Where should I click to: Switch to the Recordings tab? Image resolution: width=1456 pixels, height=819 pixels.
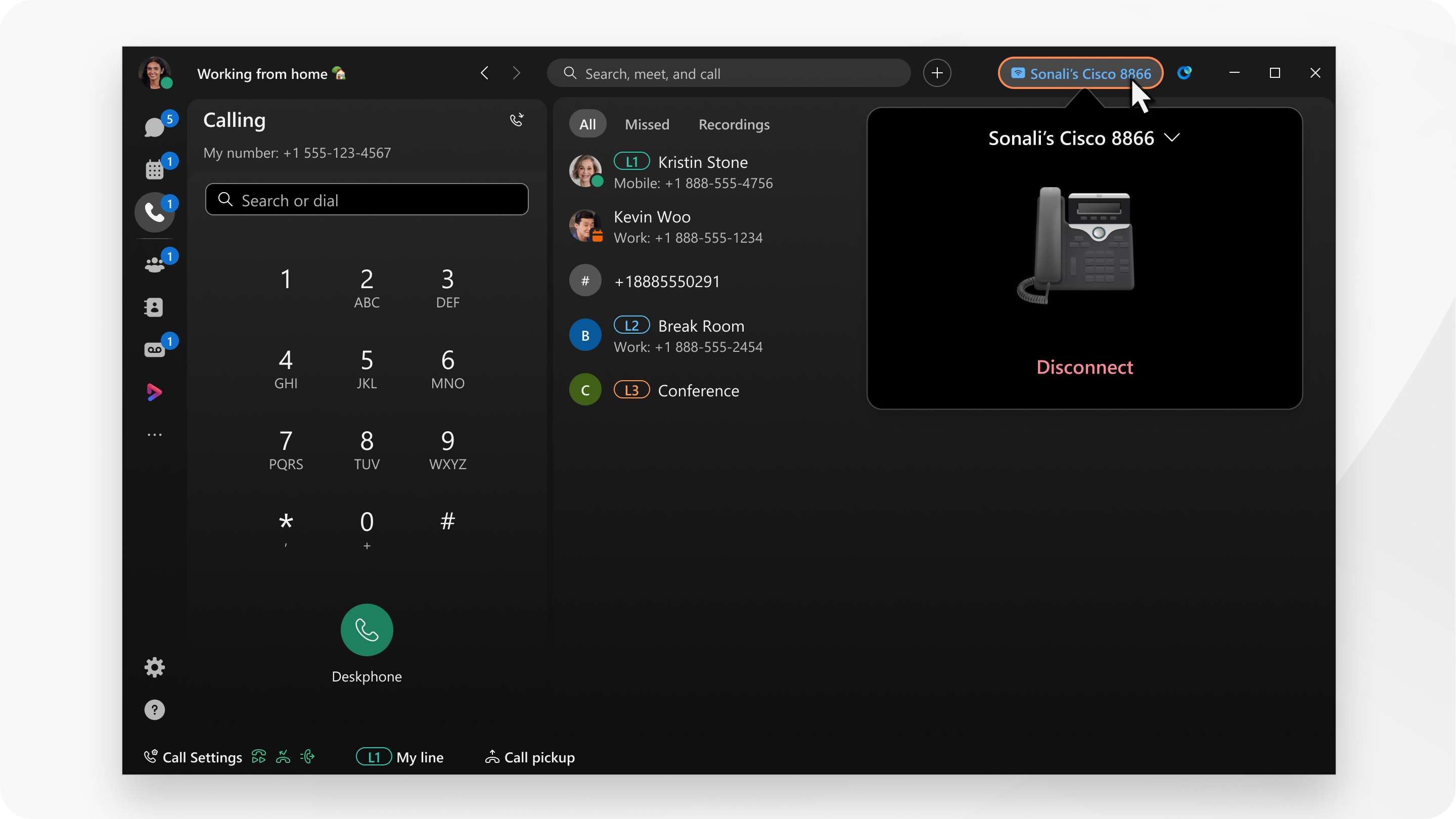734,124
